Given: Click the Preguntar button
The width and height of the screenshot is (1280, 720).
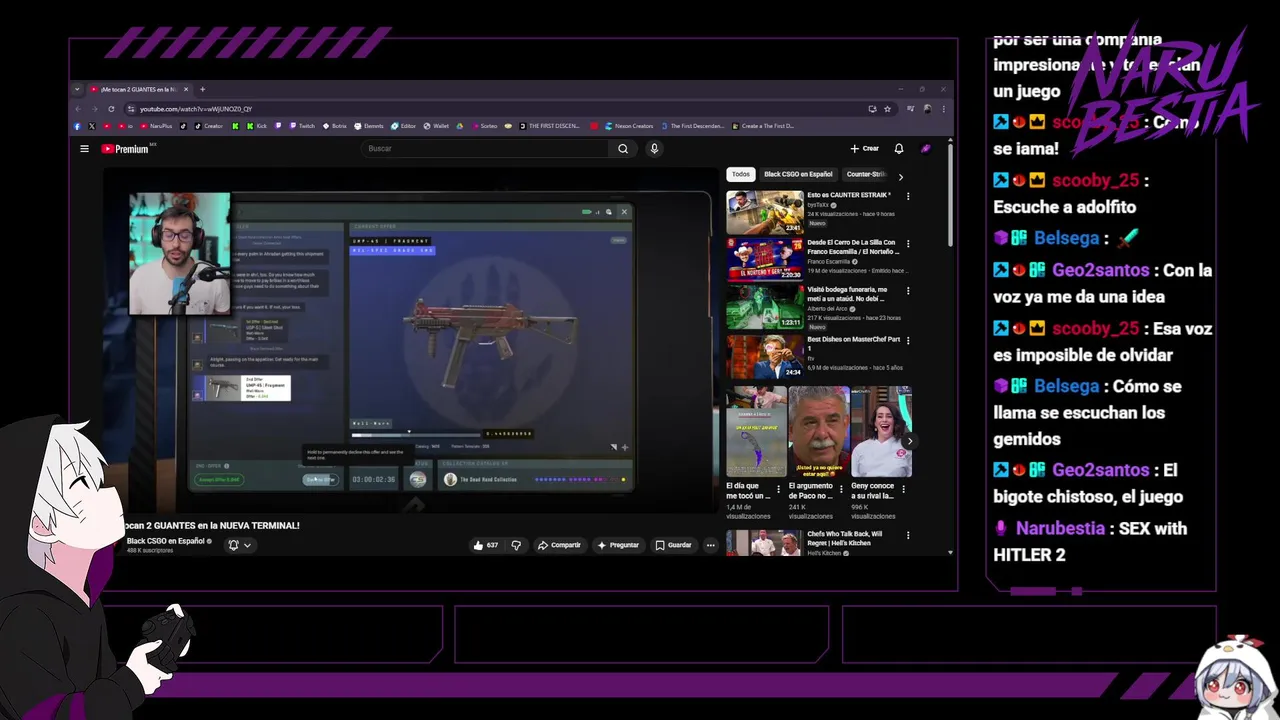Looking at the screenshot, I should (x=618, y=545).
